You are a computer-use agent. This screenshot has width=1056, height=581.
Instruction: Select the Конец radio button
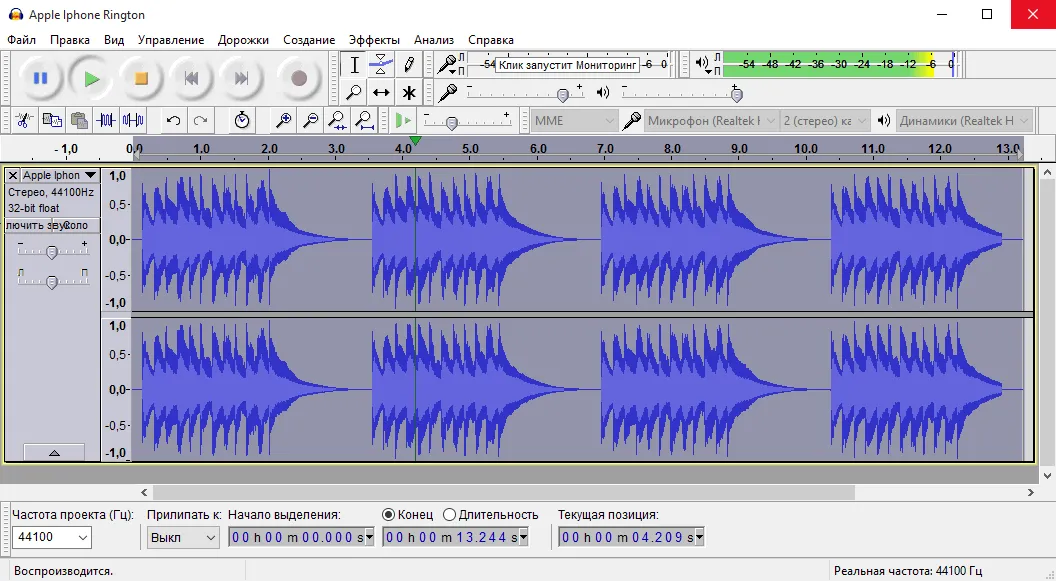(x=389, y=515)
